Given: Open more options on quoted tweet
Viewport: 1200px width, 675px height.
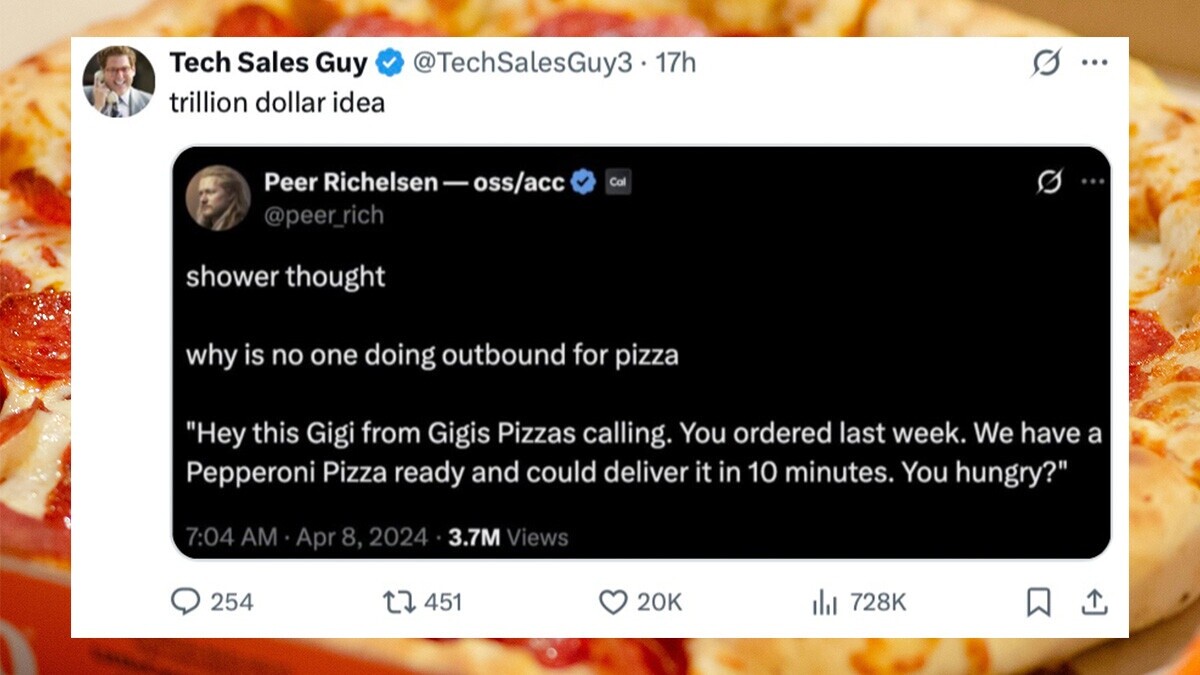Looking at the screenshot, I should (x=1093, y=182).
